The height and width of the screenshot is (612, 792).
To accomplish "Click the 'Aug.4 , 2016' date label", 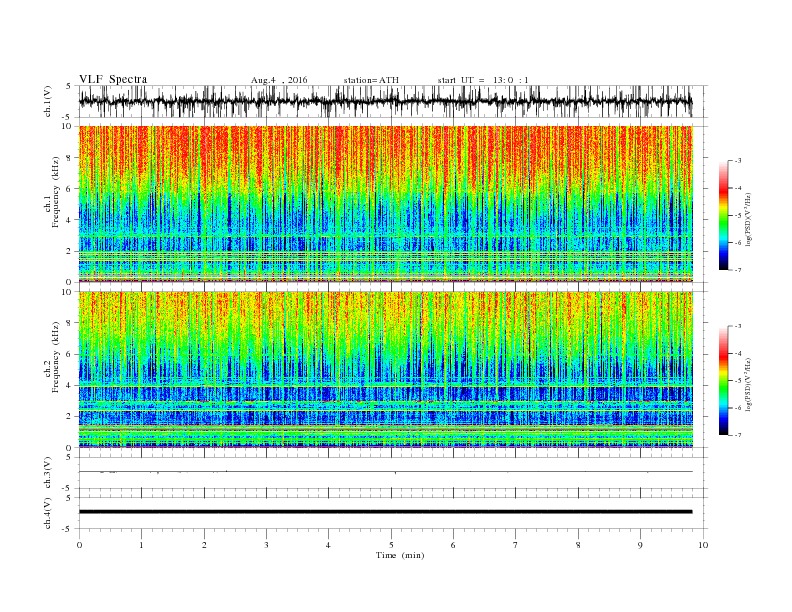I will 279,80.
